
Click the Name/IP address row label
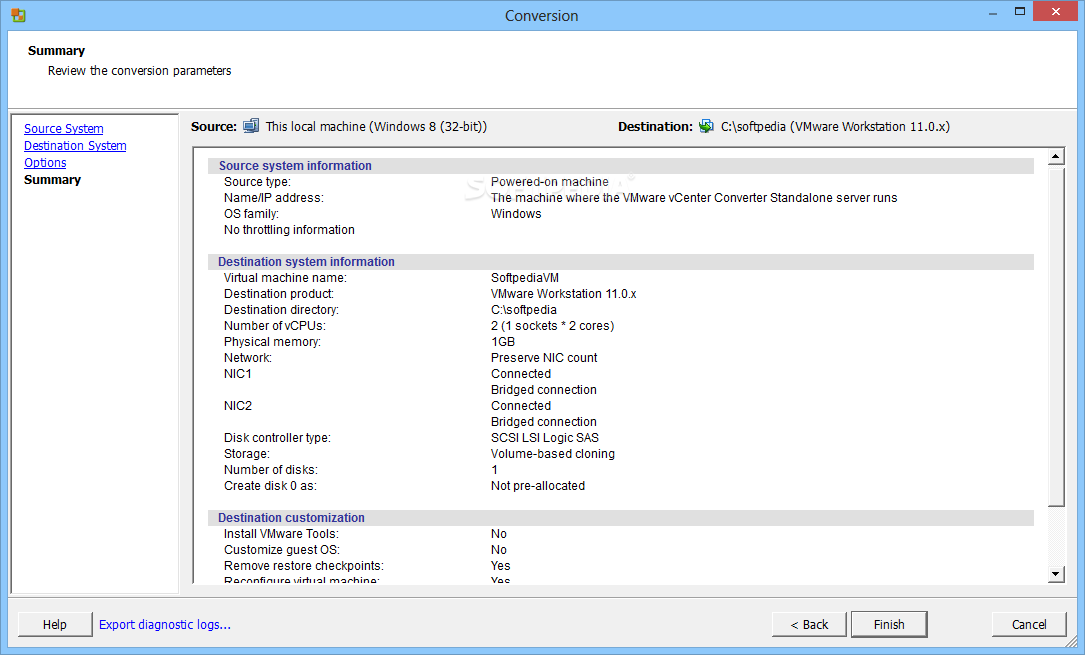tap(273, 198)
